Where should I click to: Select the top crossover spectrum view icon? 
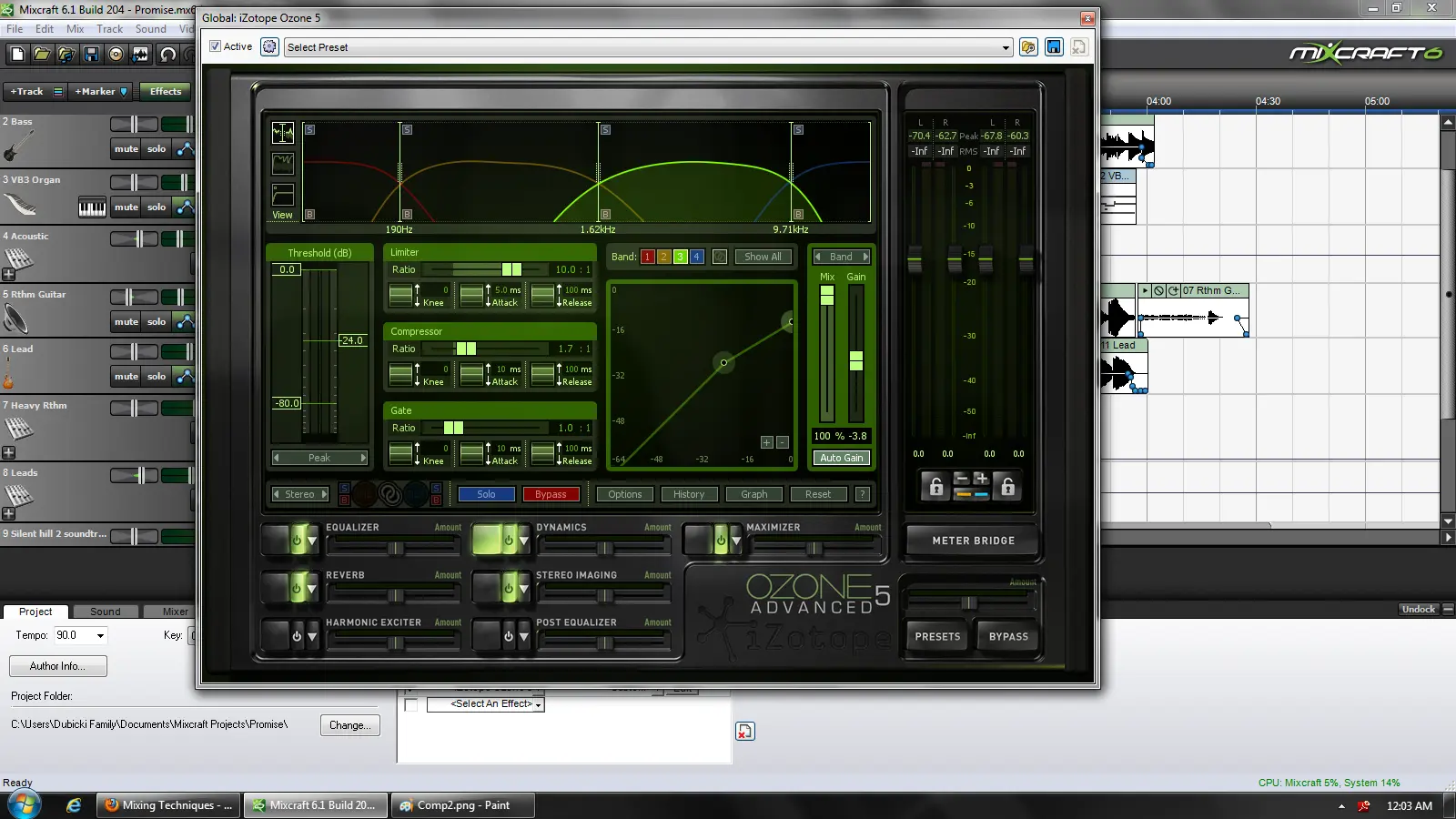283,133
